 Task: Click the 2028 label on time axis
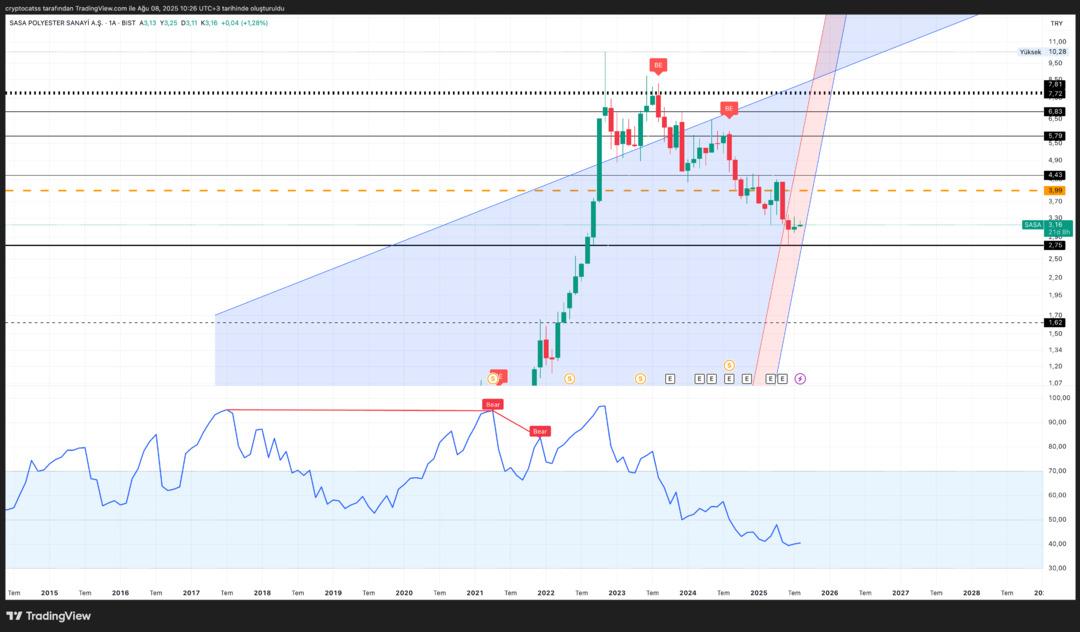pos(971,593)
